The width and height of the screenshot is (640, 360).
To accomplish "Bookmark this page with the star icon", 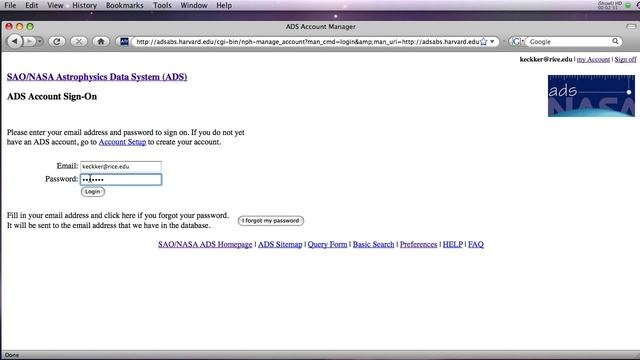I will (484, 42).
